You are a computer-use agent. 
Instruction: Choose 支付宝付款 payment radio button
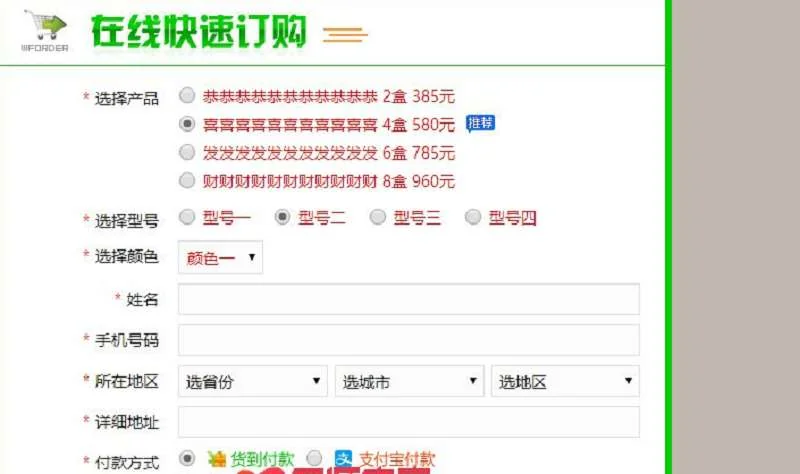(314, 457)
